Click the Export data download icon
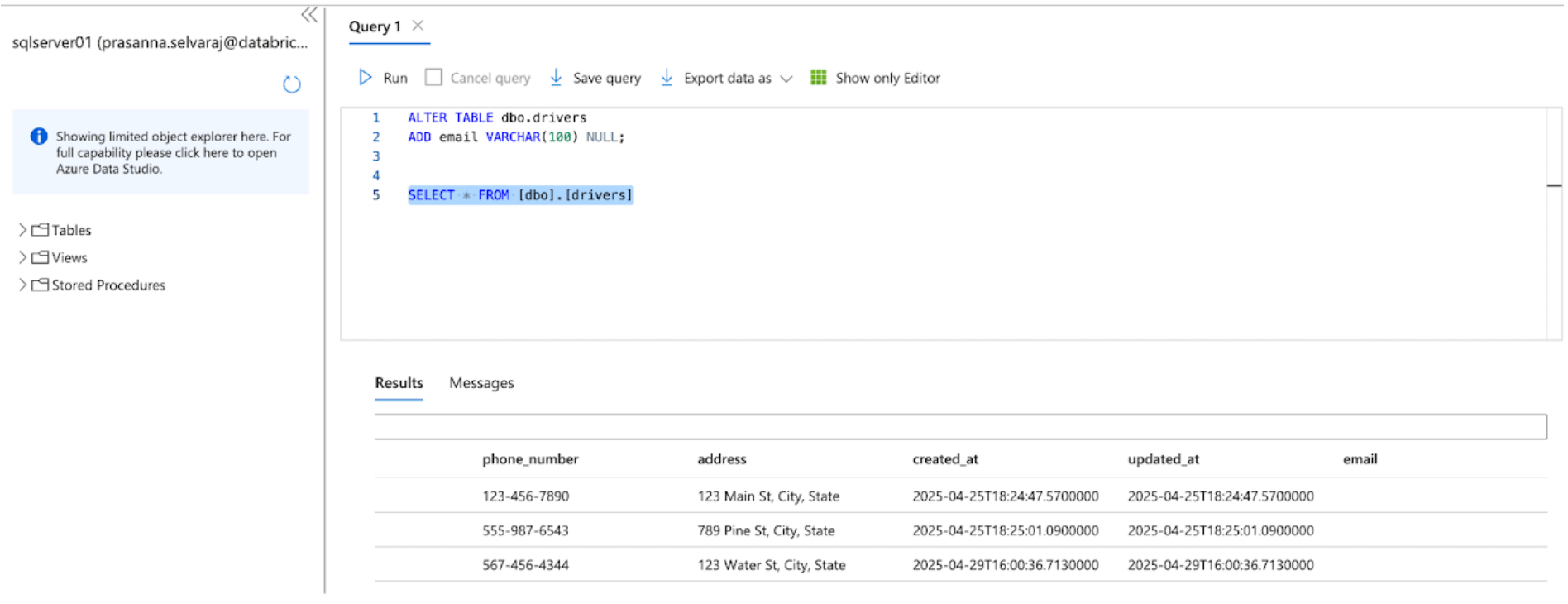Screen dimensions: 1568x604 pos(667,78)
